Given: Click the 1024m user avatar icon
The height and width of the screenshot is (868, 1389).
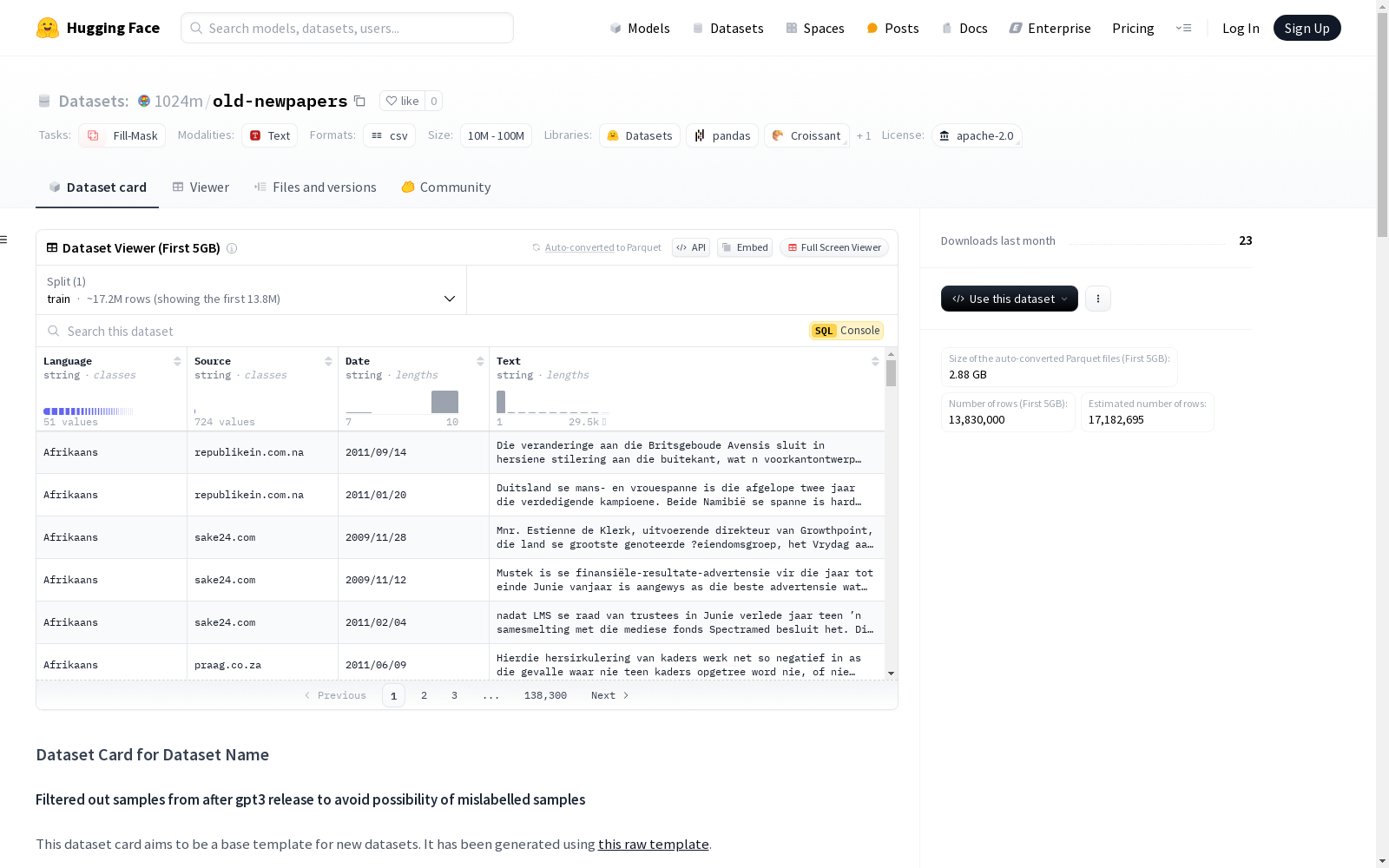Looking at the screenshot, I should (144, 101).
